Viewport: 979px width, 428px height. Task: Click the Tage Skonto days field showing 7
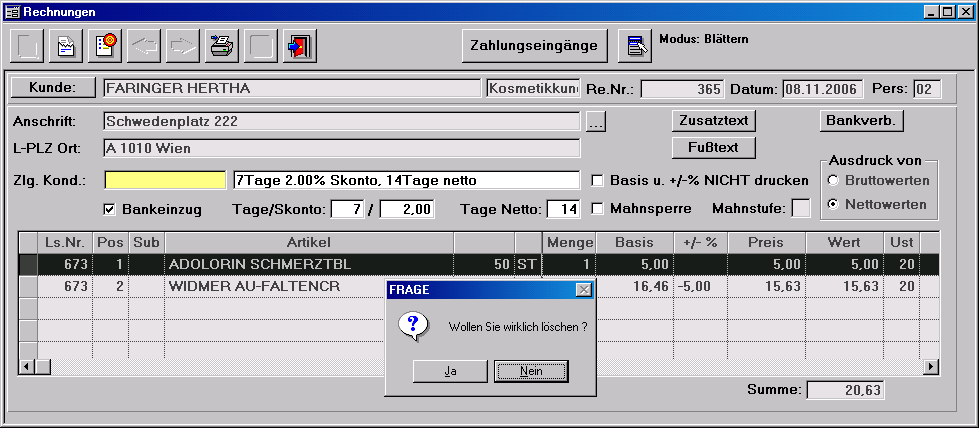[348, 209]
